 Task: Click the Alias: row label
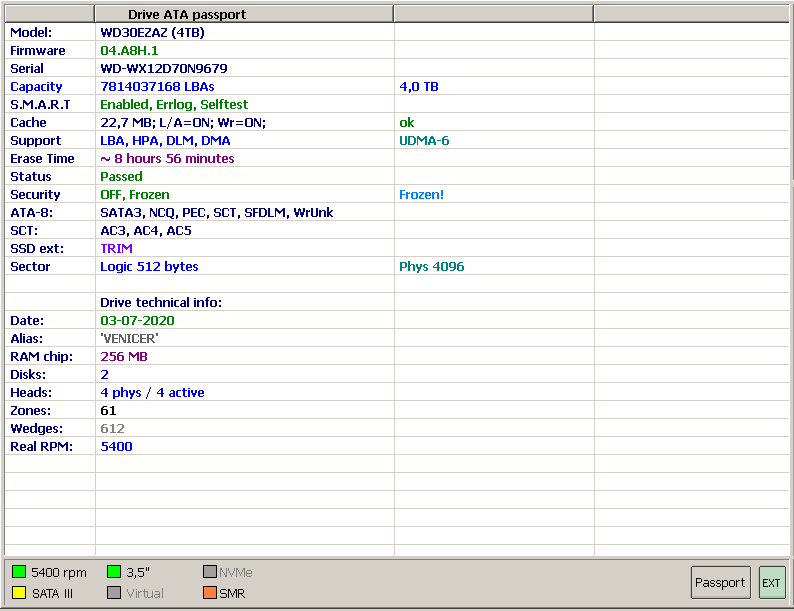[x=26, y=339]
